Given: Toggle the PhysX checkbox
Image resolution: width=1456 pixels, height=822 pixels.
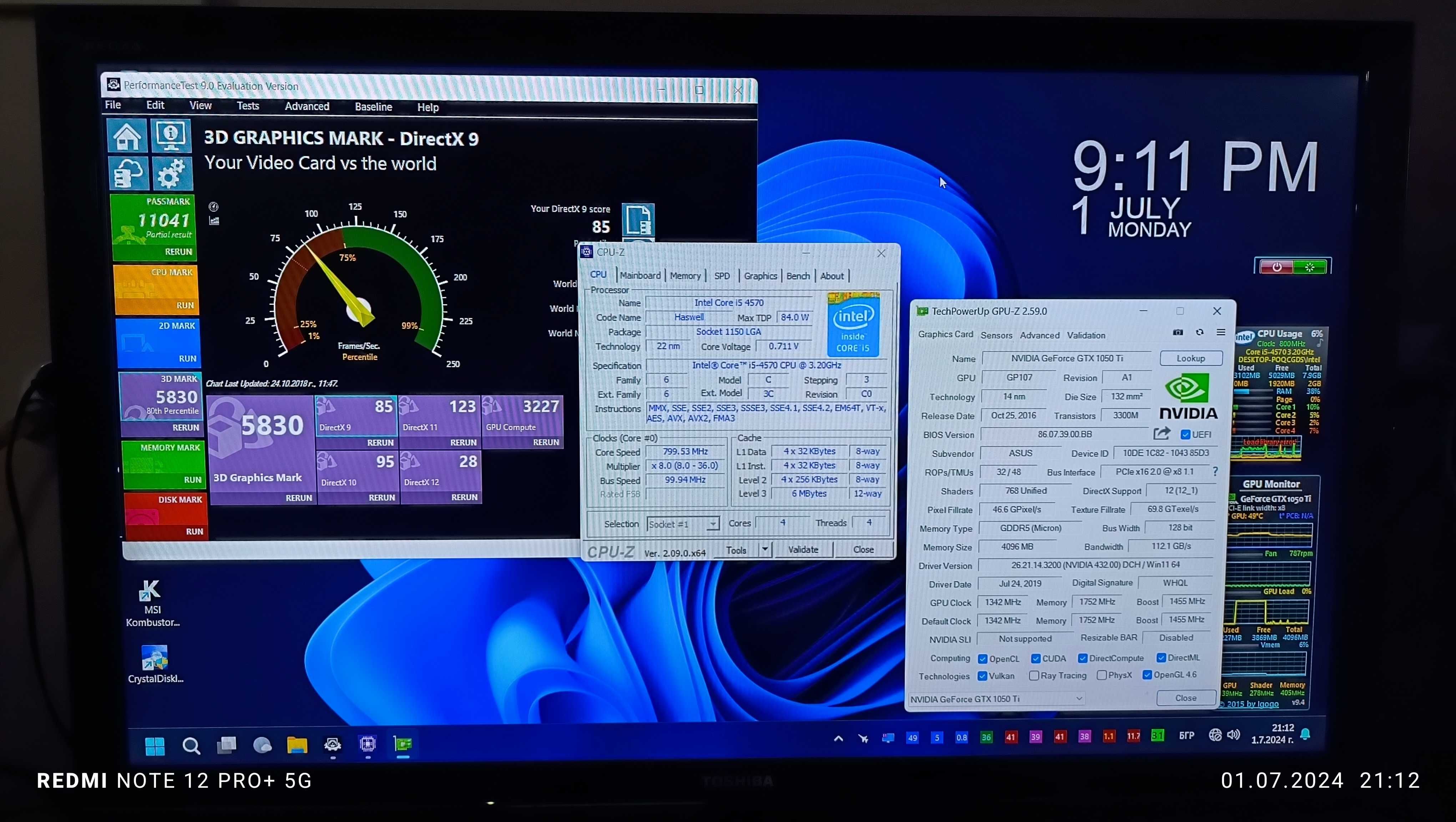Looking at the screenshot, I should [1102, 675].
